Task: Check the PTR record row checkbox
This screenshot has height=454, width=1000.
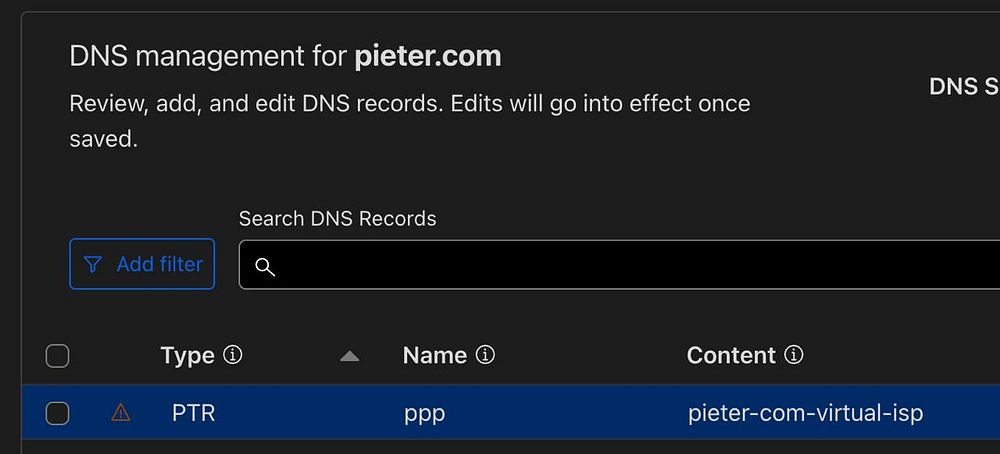Action: point(58,413)
